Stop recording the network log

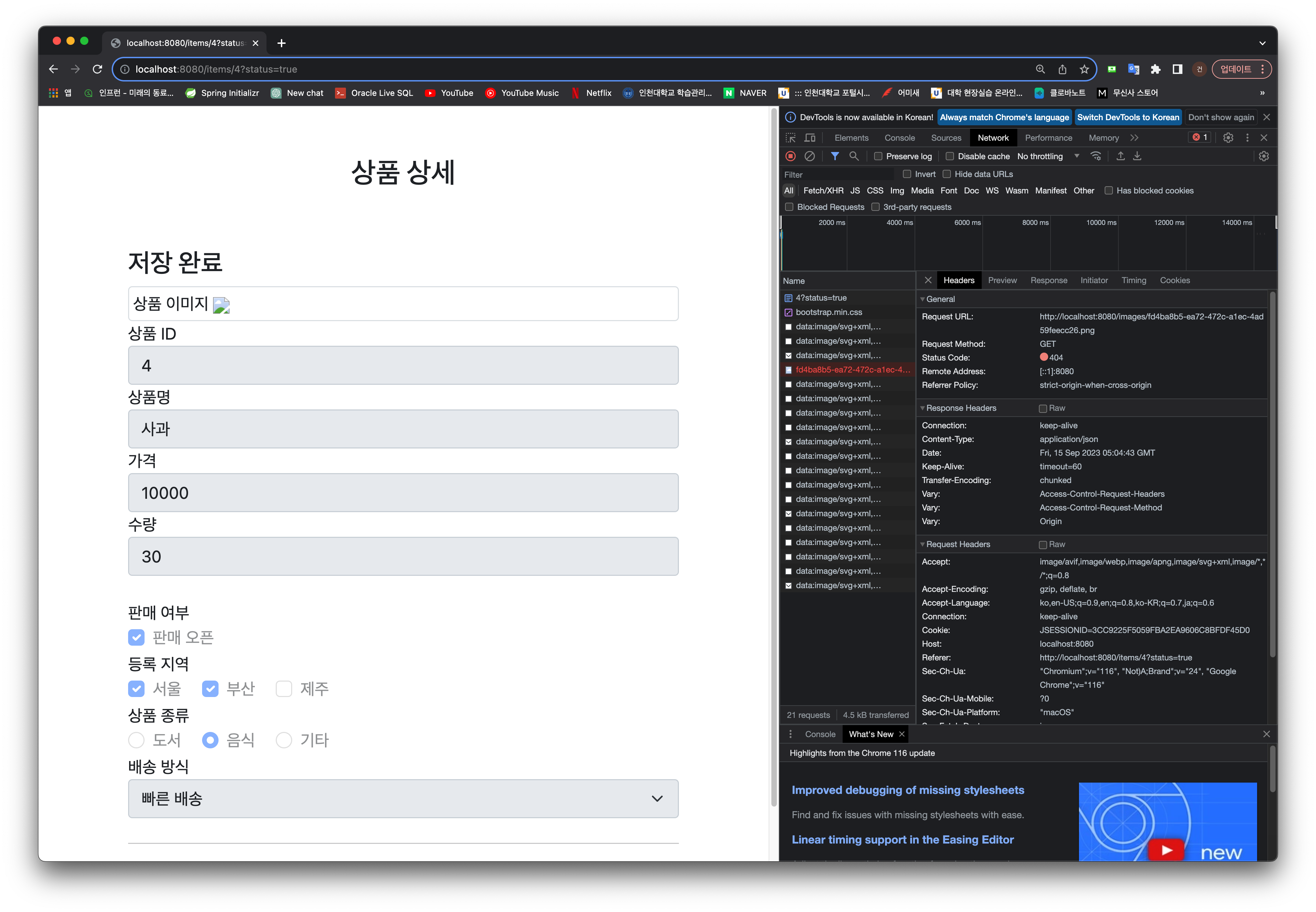click(791, 156)
